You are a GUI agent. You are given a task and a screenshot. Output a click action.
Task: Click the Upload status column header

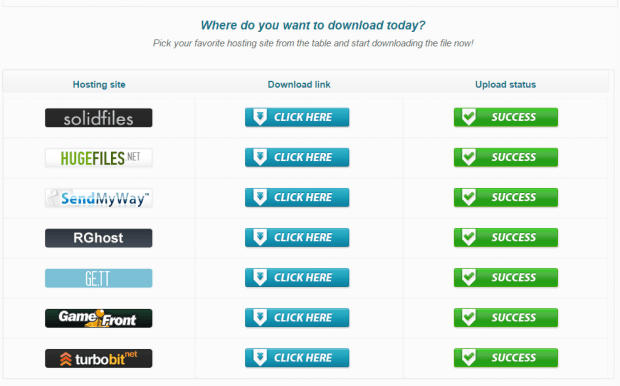coord(505,85)
